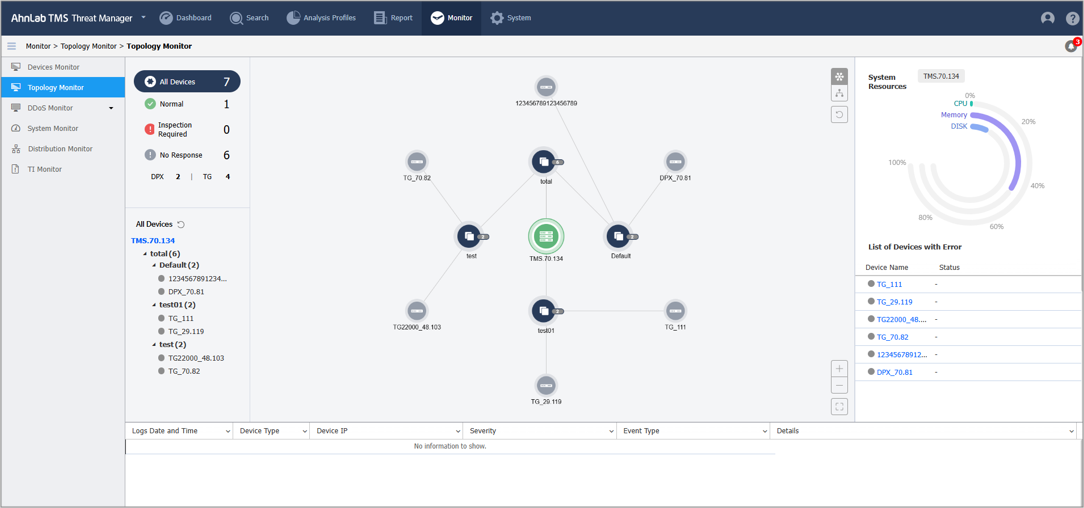
Task: Collapse the test (2) tree group
Action: [x=155, y=344]
